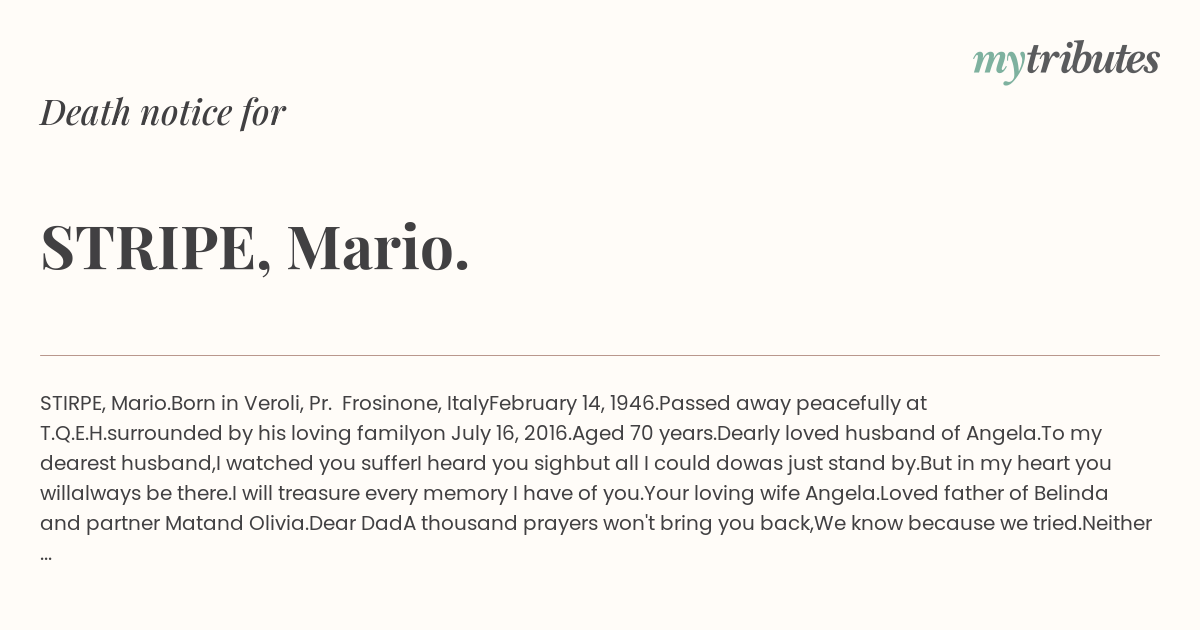Click the horizontal divider line
Image resolution: width=1200 pixels, height=630 pixels.
pos(600,355)
